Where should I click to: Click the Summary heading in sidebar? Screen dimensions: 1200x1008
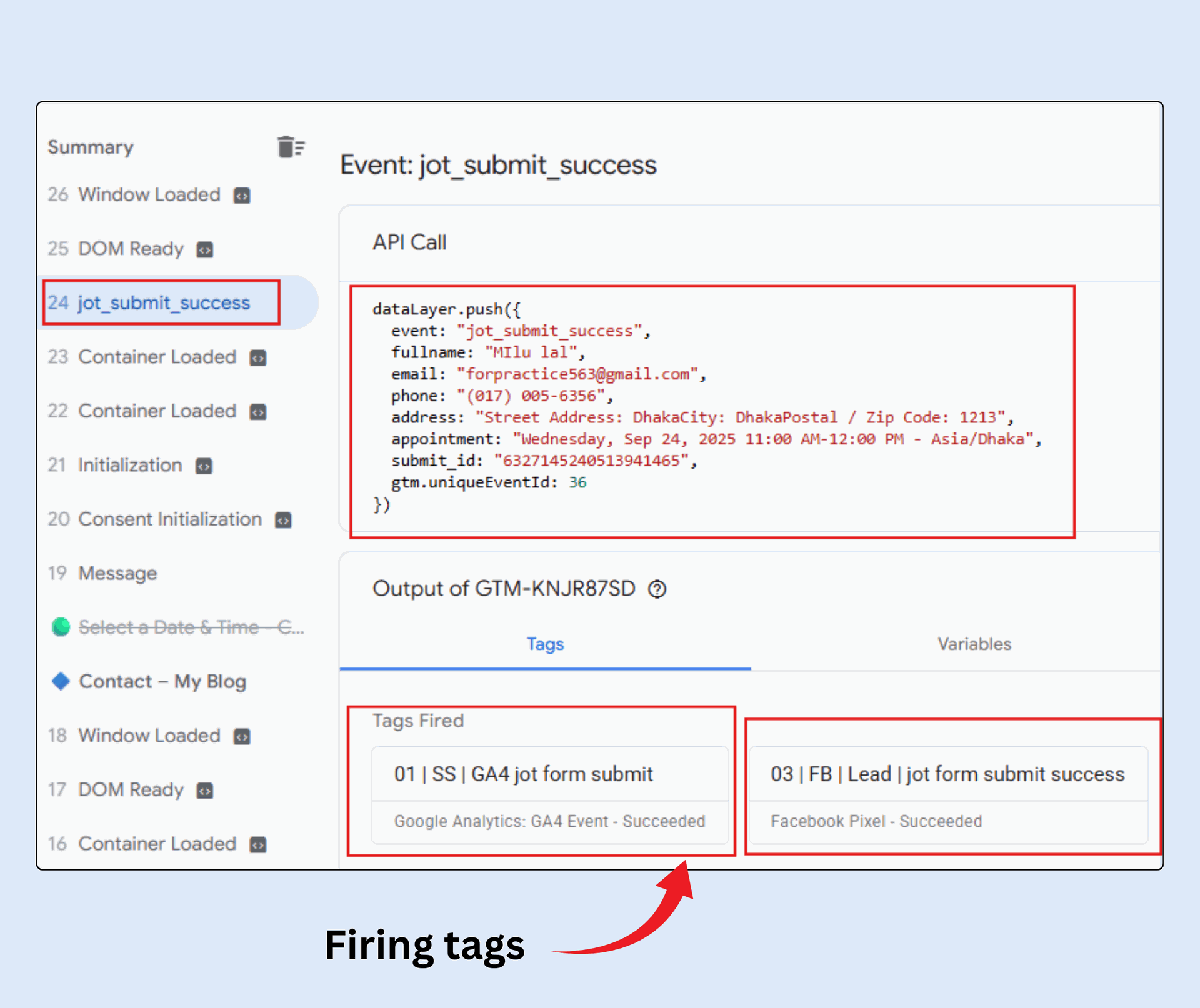point(91,147)
